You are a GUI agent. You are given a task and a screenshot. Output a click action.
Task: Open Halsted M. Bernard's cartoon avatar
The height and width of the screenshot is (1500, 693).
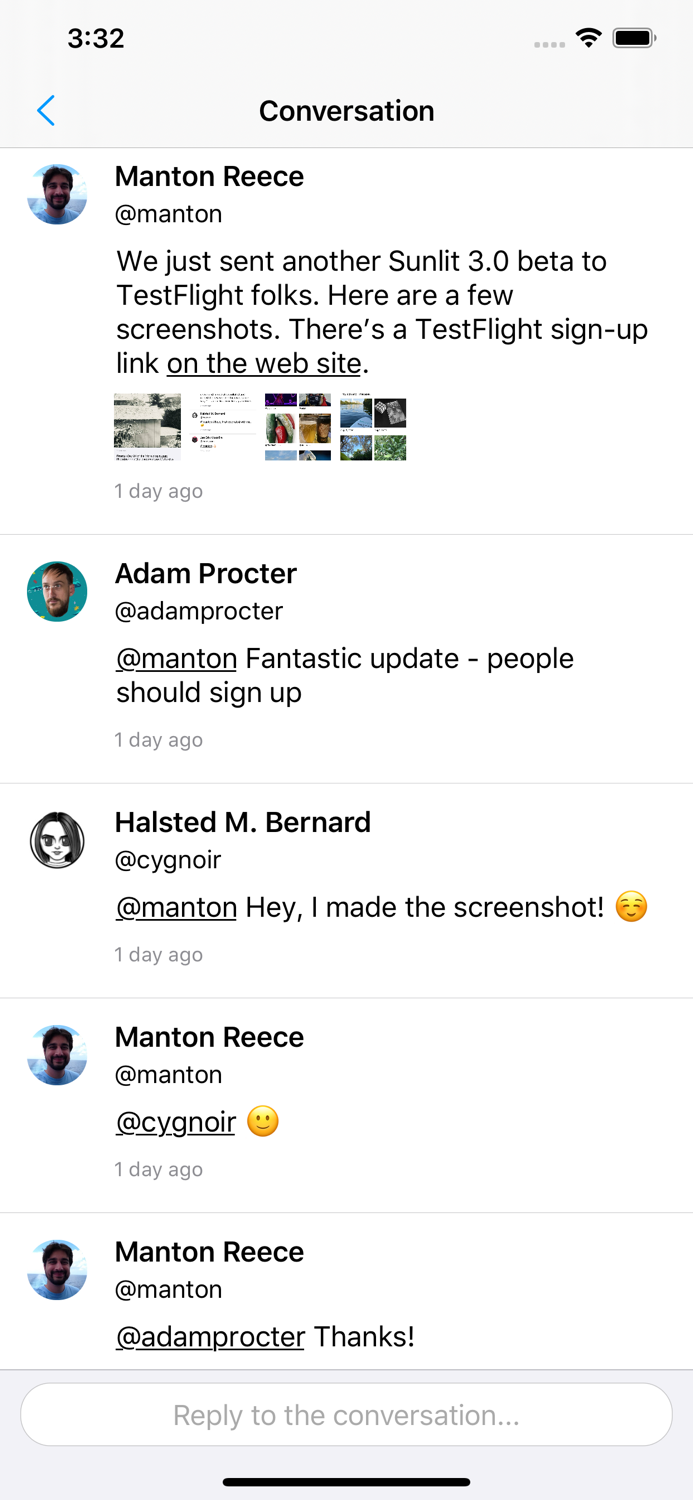click(57, 840)
